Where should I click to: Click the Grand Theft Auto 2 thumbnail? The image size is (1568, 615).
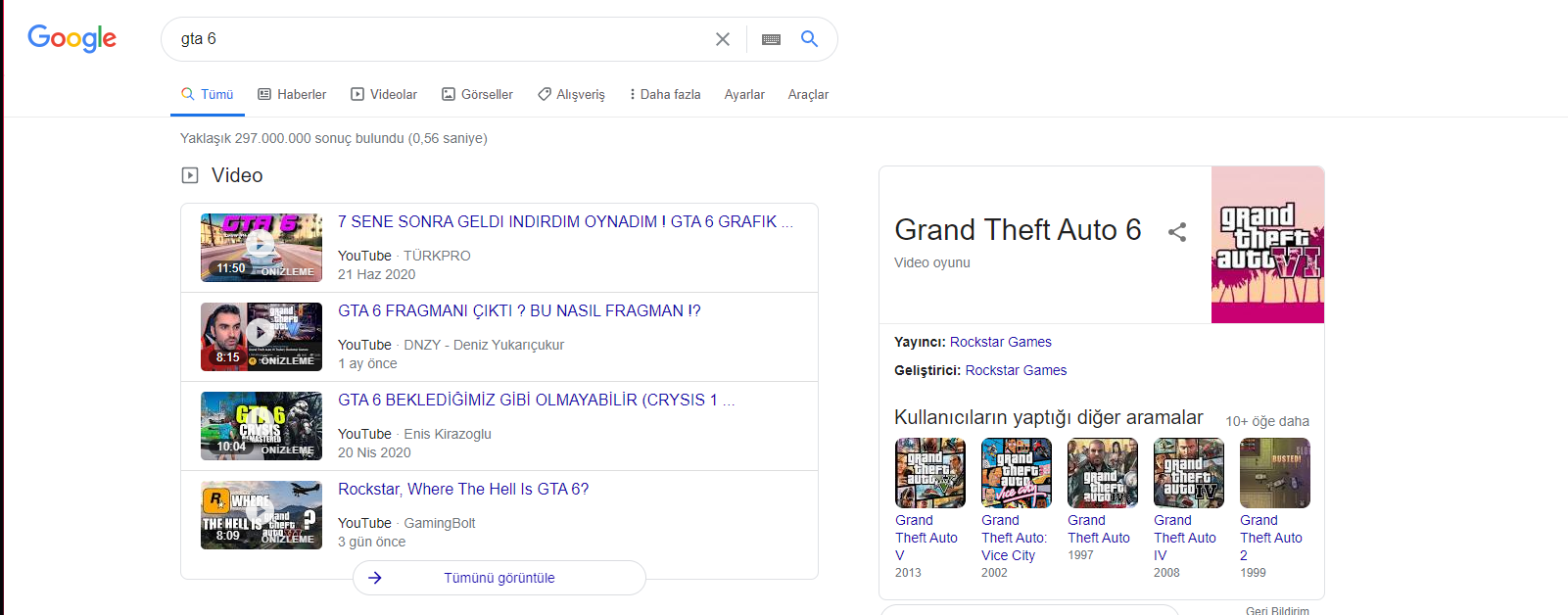tap(1275, 473)
